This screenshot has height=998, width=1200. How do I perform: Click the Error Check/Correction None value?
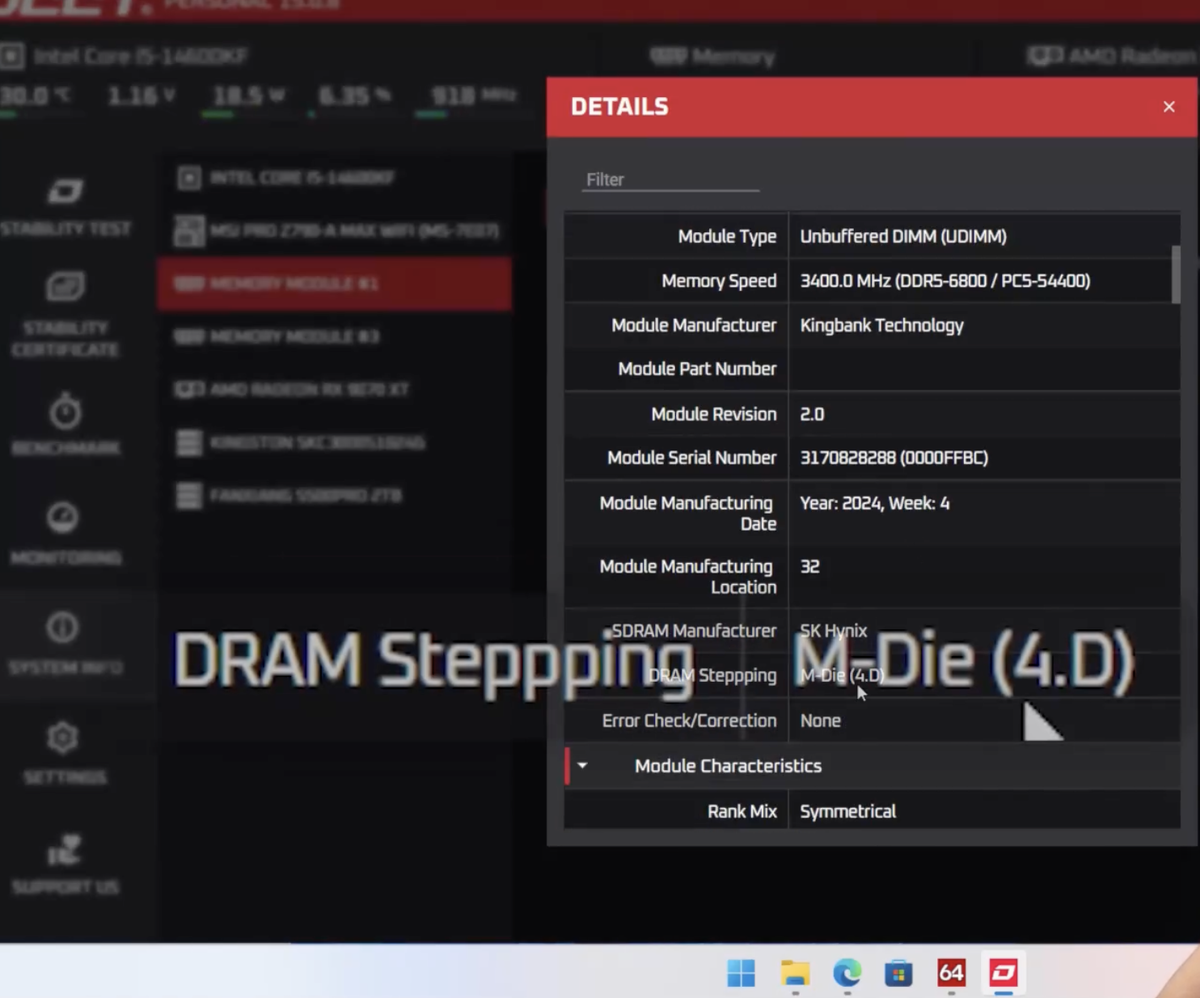pos(820,721)
